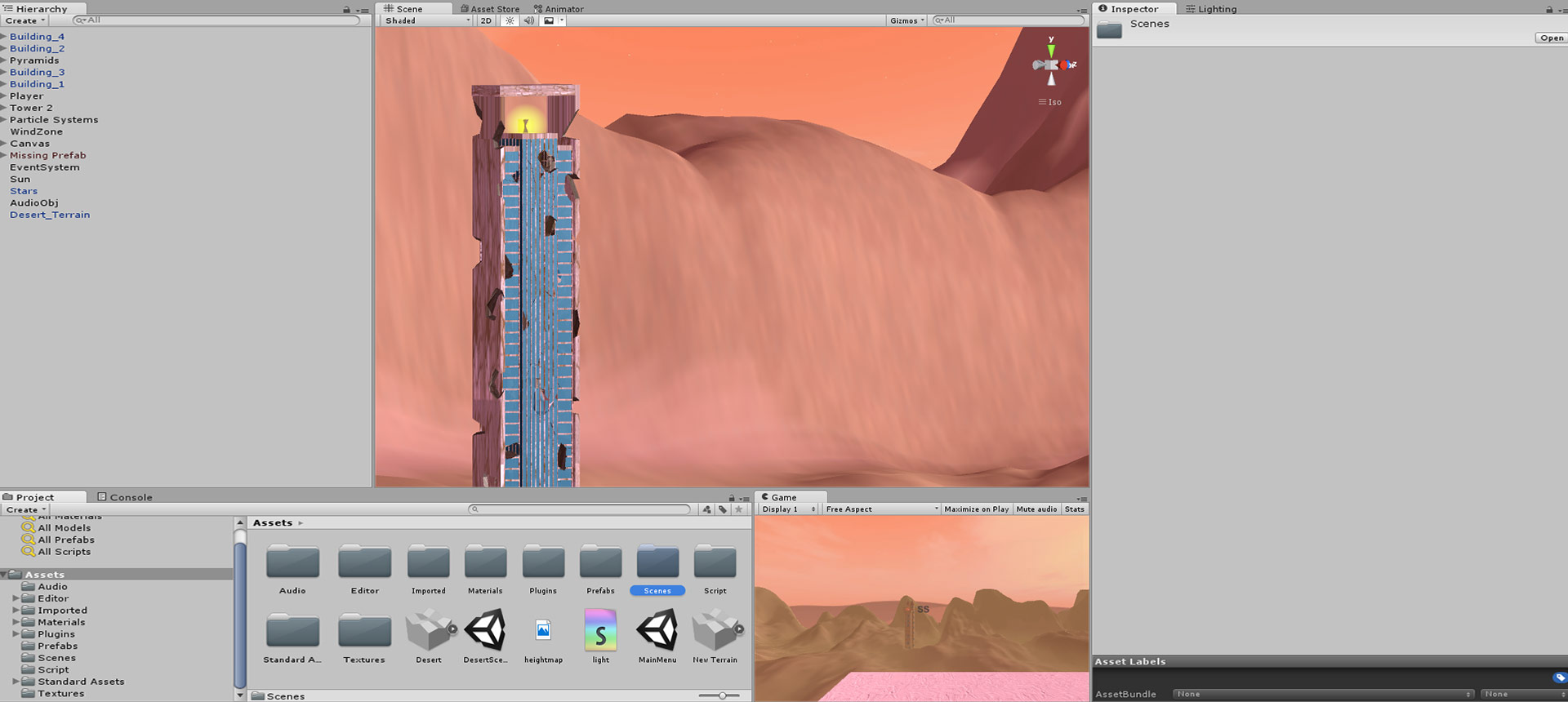
Task: Select the light shader asset icon
Action: tap(600, 632)
